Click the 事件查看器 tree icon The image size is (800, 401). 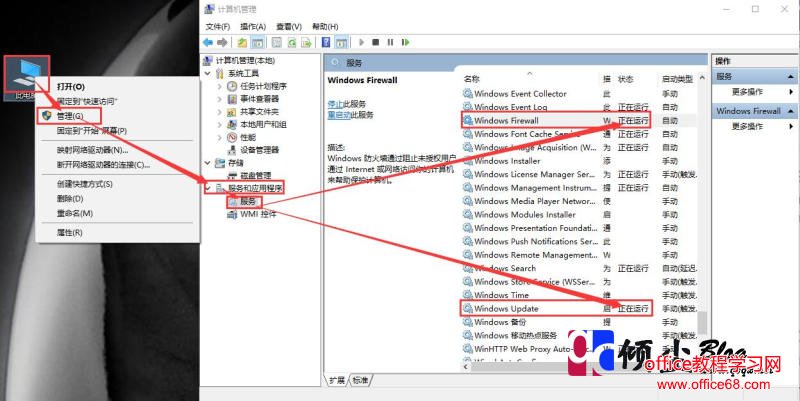[232, 99]
